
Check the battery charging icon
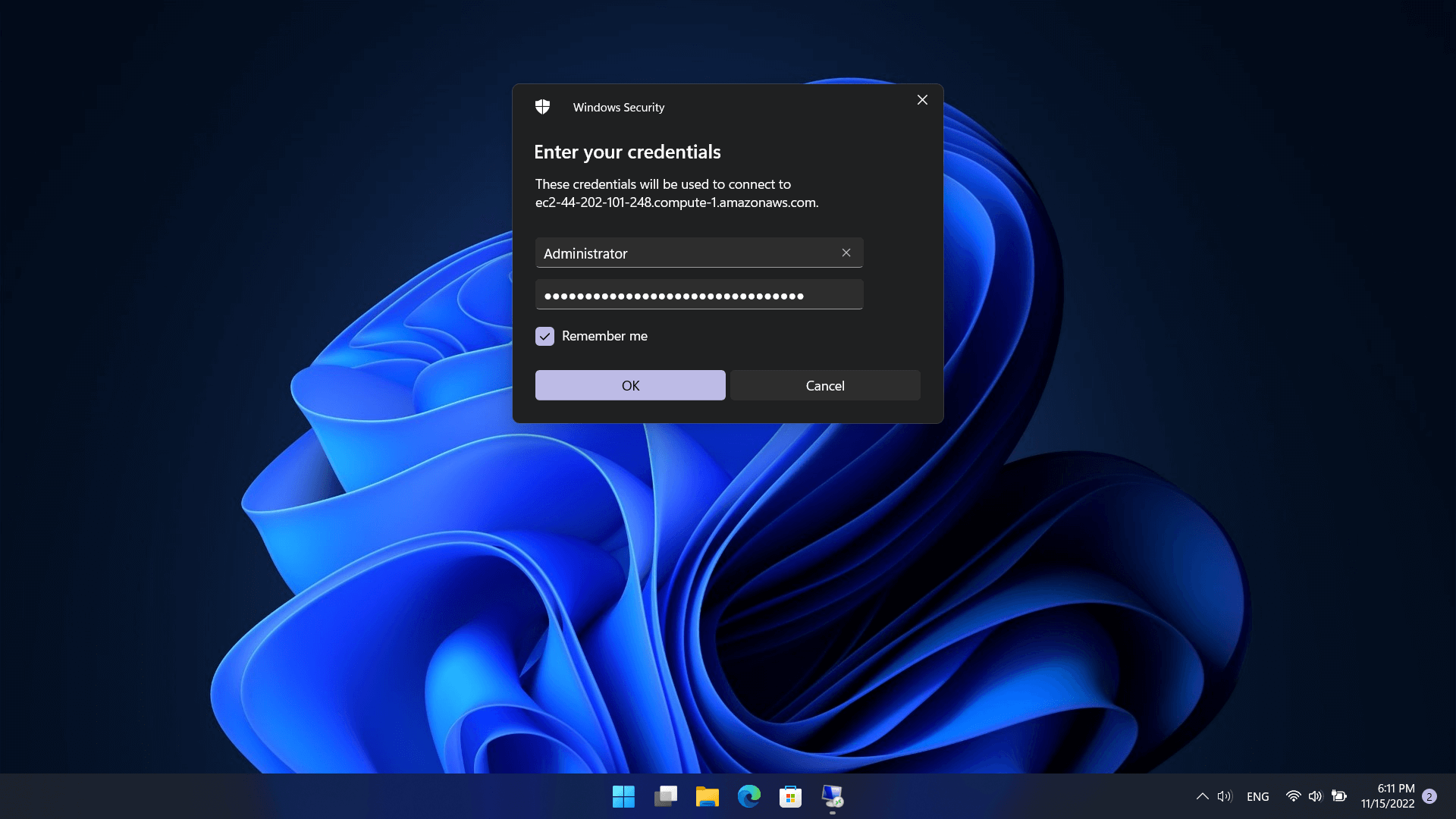tap(1339, 796)
